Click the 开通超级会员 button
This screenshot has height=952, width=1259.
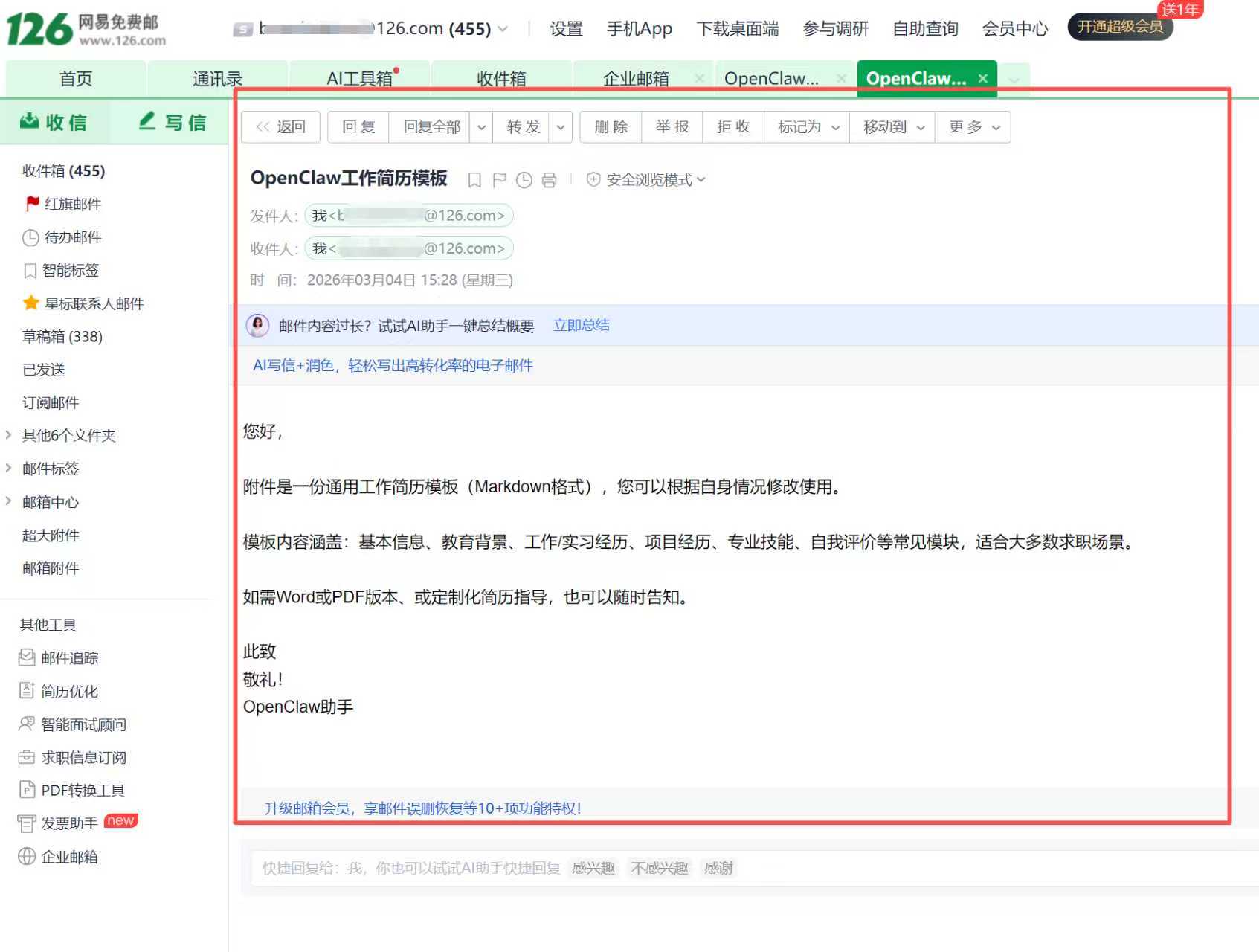pyautogui.click(x=1120, y=27)
